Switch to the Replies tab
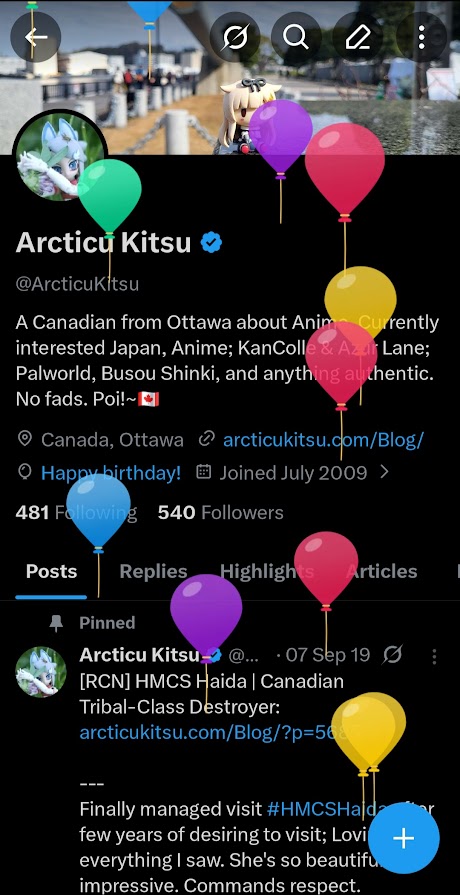 [154, 571]
